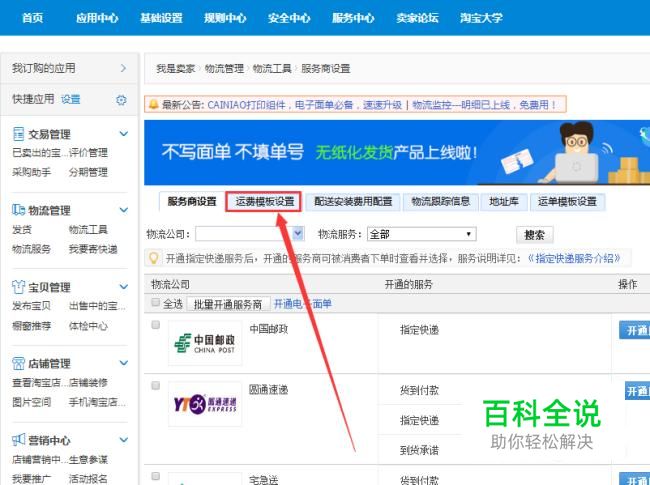Open the 指定快递服务介绍 link
Image resolution: width=650 pixels, height=485 pixels.
pyautogui.click(x=574, y=259)
